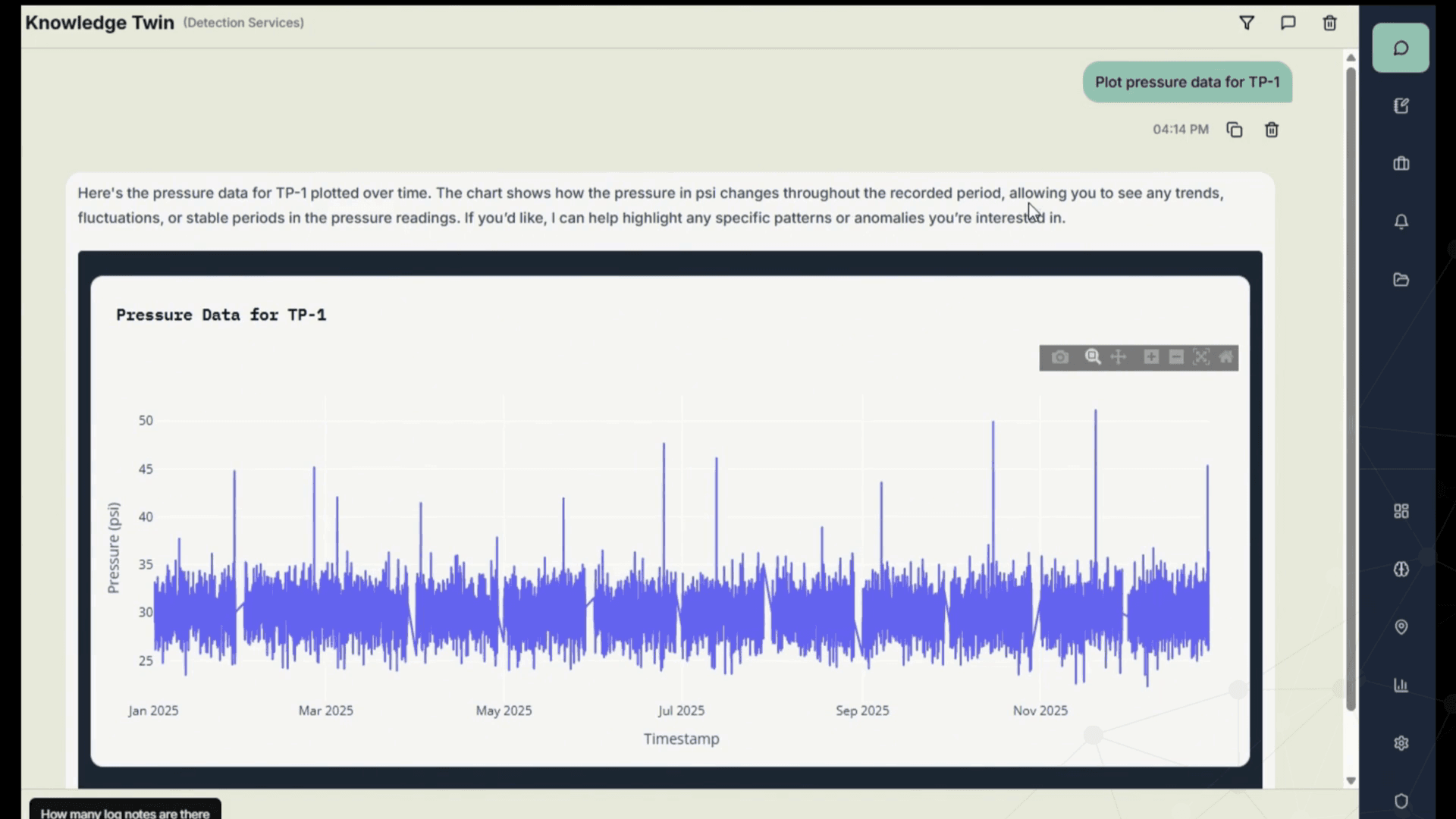
Task: Open the analytics bar-chart icon in the sidebar
Action: point(1401,685)
